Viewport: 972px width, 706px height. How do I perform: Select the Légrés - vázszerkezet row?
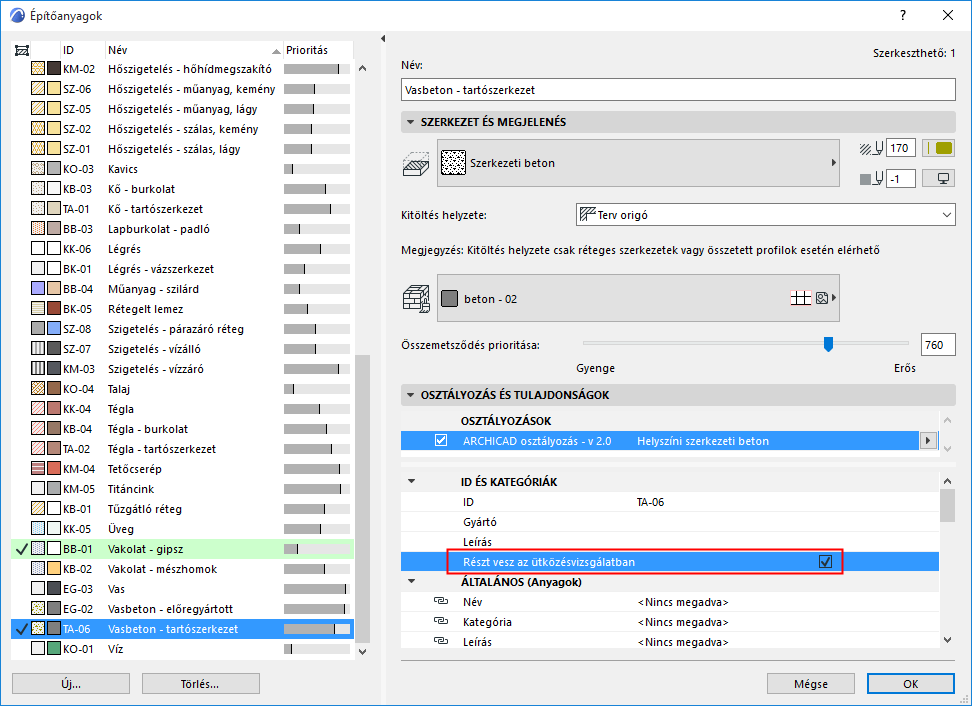[x=182, y=269]
